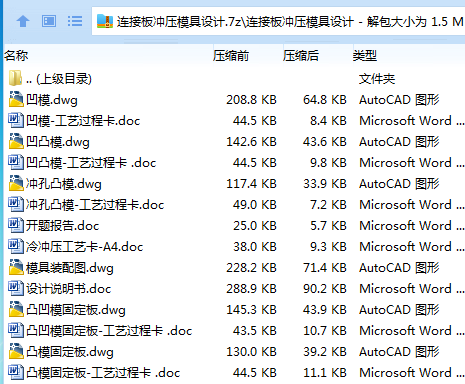Sort by the 压缩后 column header
Viewport: 465px width, 384px height.
(301, 55)
